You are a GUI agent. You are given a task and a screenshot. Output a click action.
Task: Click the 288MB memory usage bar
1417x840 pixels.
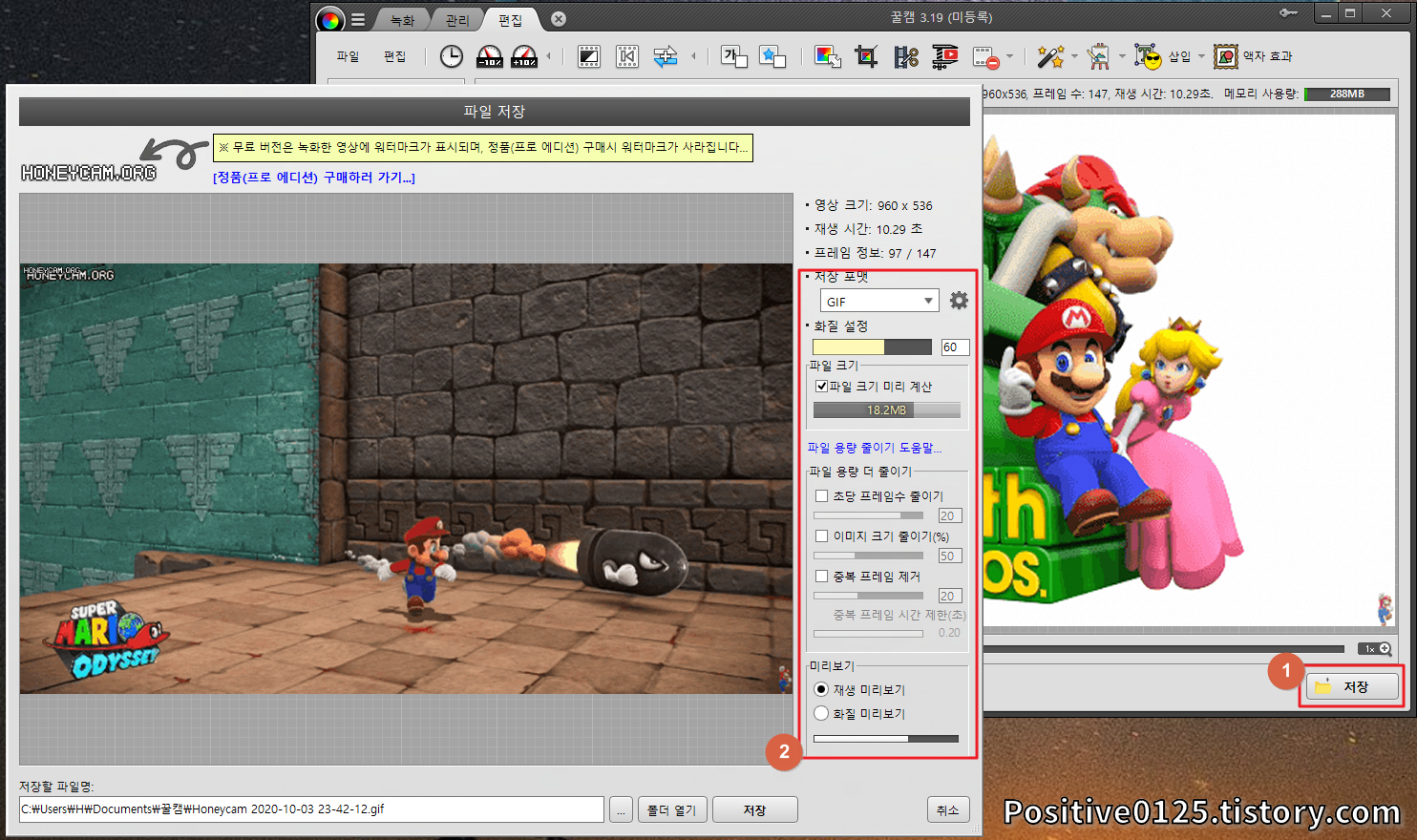[1347, 94]
